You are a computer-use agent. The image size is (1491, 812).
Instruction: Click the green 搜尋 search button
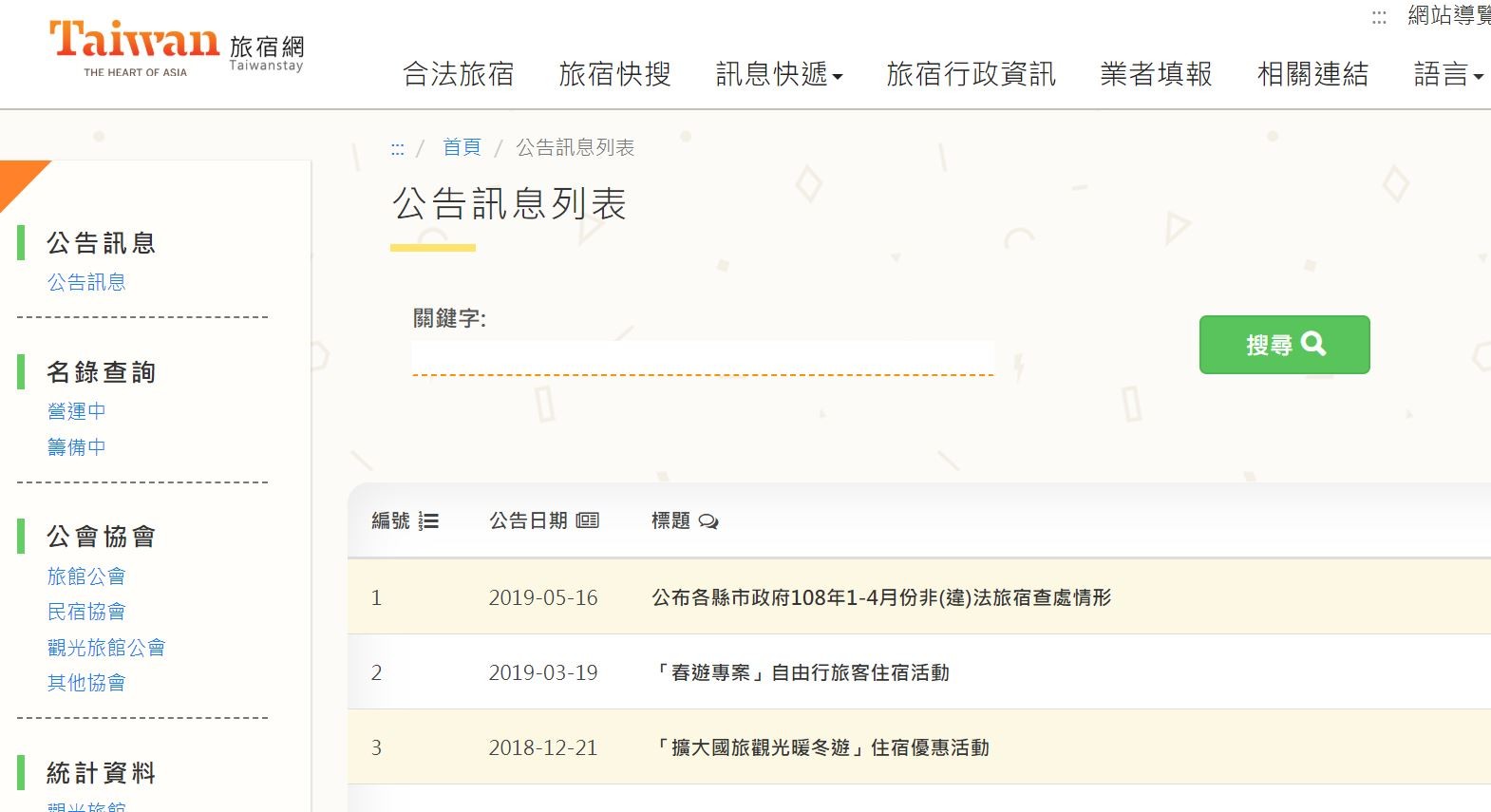(x=1284, y=345)
